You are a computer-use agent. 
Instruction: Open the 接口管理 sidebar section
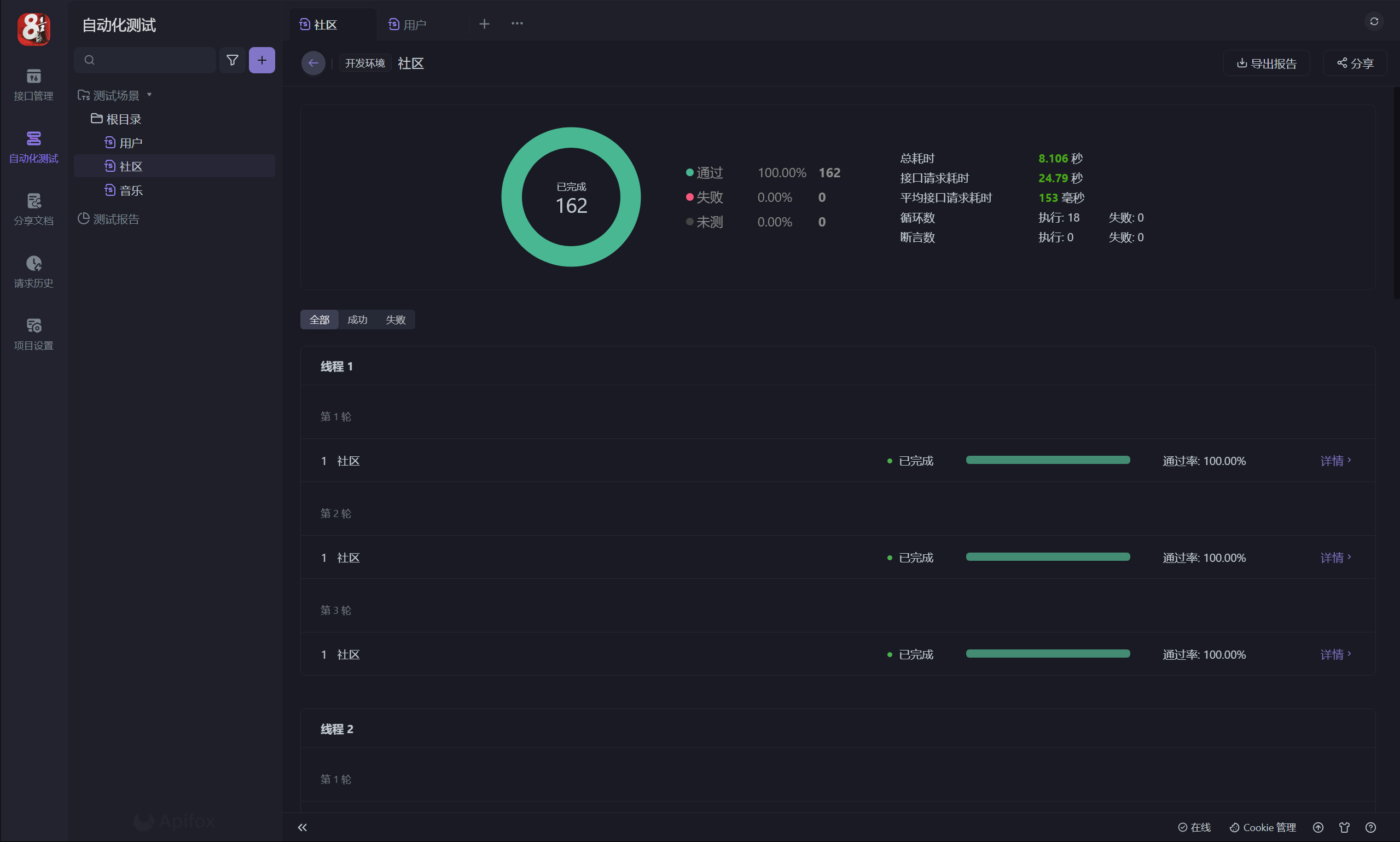(x=33, y=84)
